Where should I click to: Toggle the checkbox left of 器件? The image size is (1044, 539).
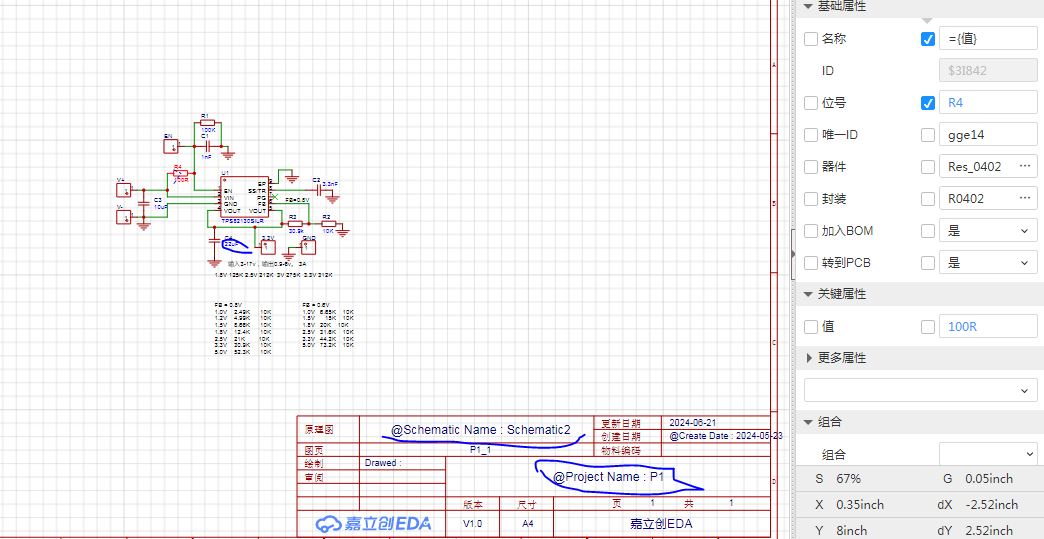(x=810, y=167)
